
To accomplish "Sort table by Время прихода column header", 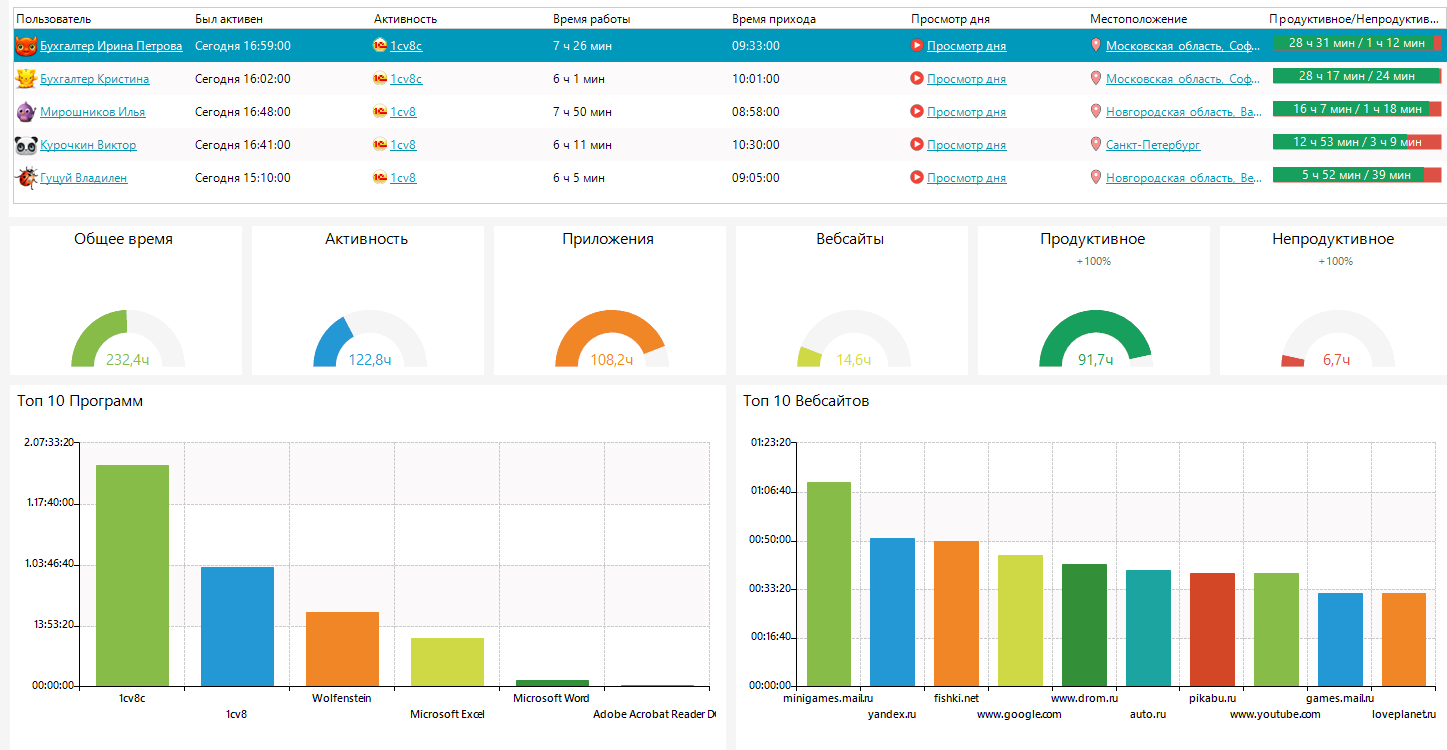I will click(774, 19).
